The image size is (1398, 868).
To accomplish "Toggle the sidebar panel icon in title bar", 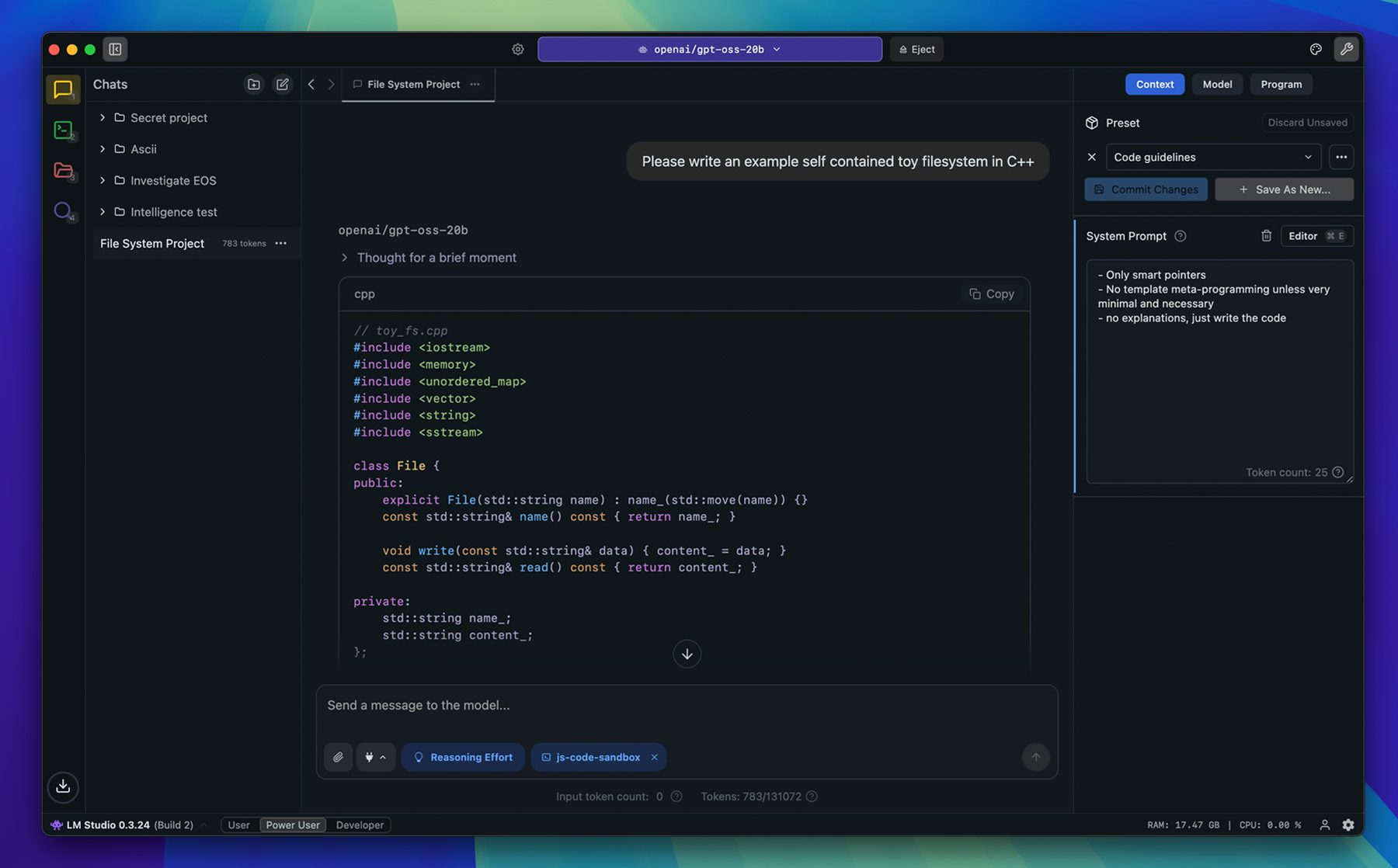I will coord(115,49).
